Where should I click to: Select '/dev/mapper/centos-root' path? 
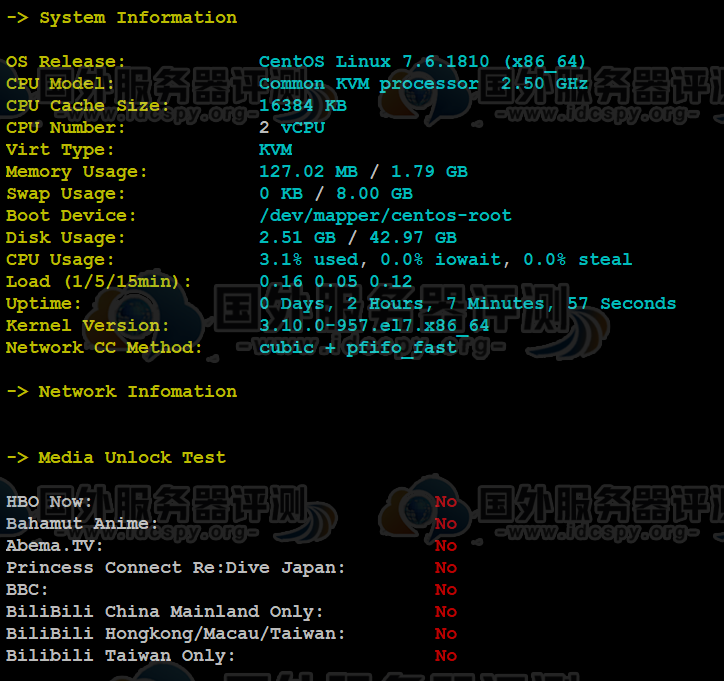click(x=386, y=216)
